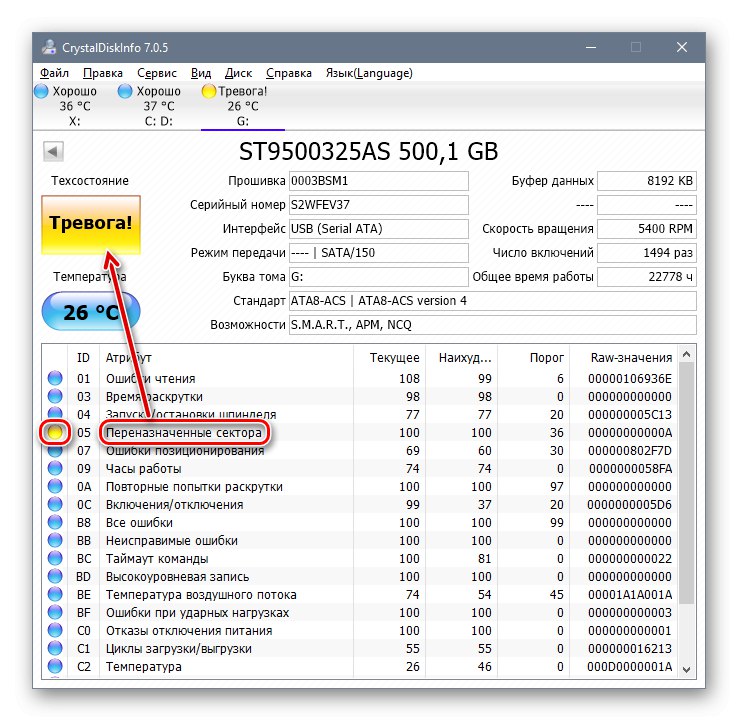This screenshot has width=738, height=721.
Task: Click the ID column header
Action: click(x=83, y=358)
